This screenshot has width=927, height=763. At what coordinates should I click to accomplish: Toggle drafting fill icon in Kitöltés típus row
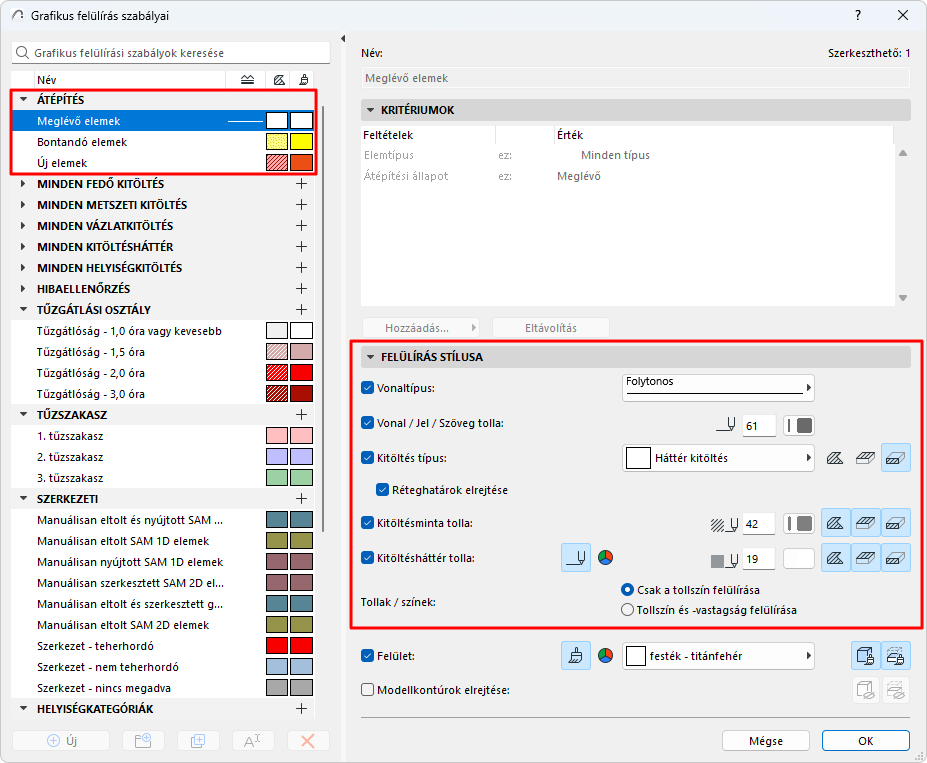[835, 458]
